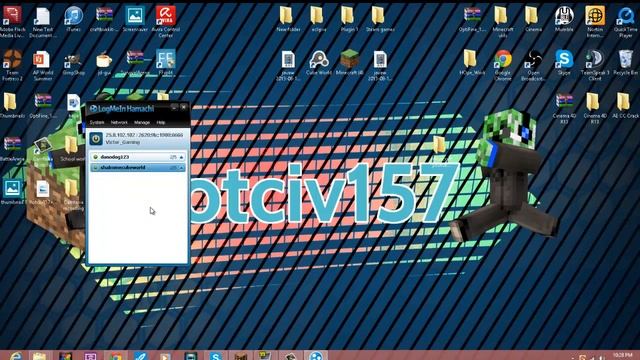Select the OptiFine archive beside Thumbnails folder
Viewport: 640px width, 360px height.
point(43,105)
